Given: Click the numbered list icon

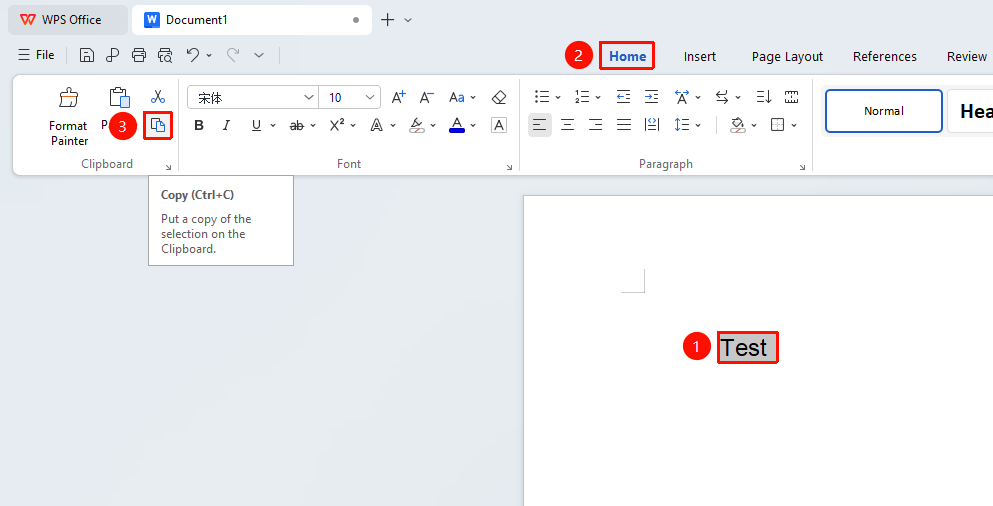Looking at the screenshot, I should point(582,97).
